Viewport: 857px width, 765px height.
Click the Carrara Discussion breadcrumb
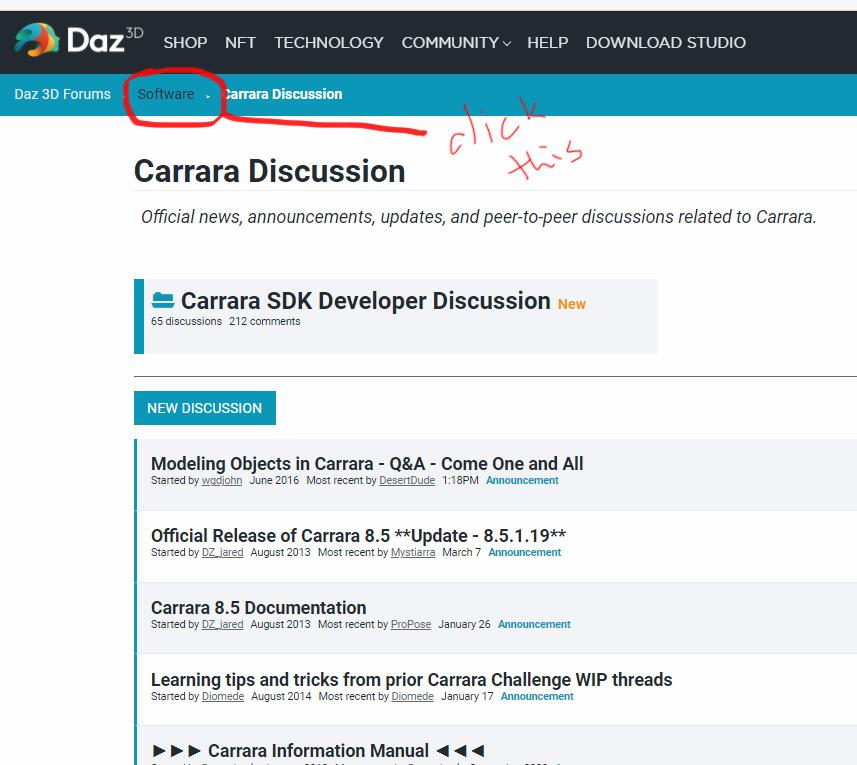(283, 94)
